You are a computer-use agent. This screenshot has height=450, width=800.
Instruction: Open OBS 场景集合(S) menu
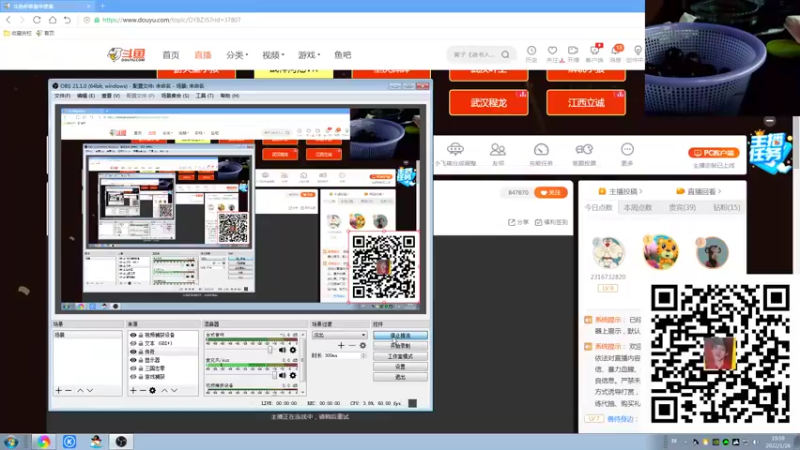tap(175, 96)
